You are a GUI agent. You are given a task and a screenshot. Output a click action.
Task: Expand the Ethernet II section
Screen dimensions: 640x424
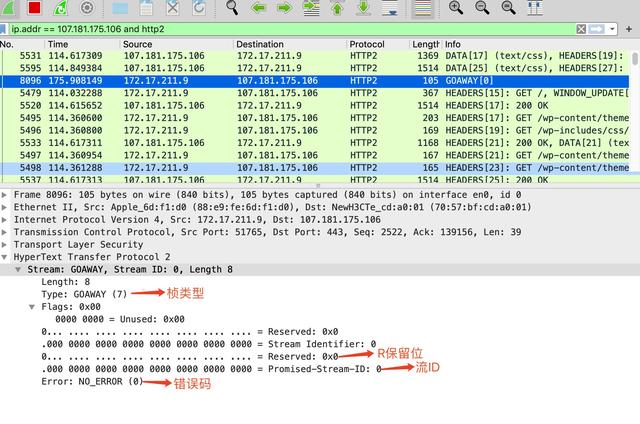4,207
